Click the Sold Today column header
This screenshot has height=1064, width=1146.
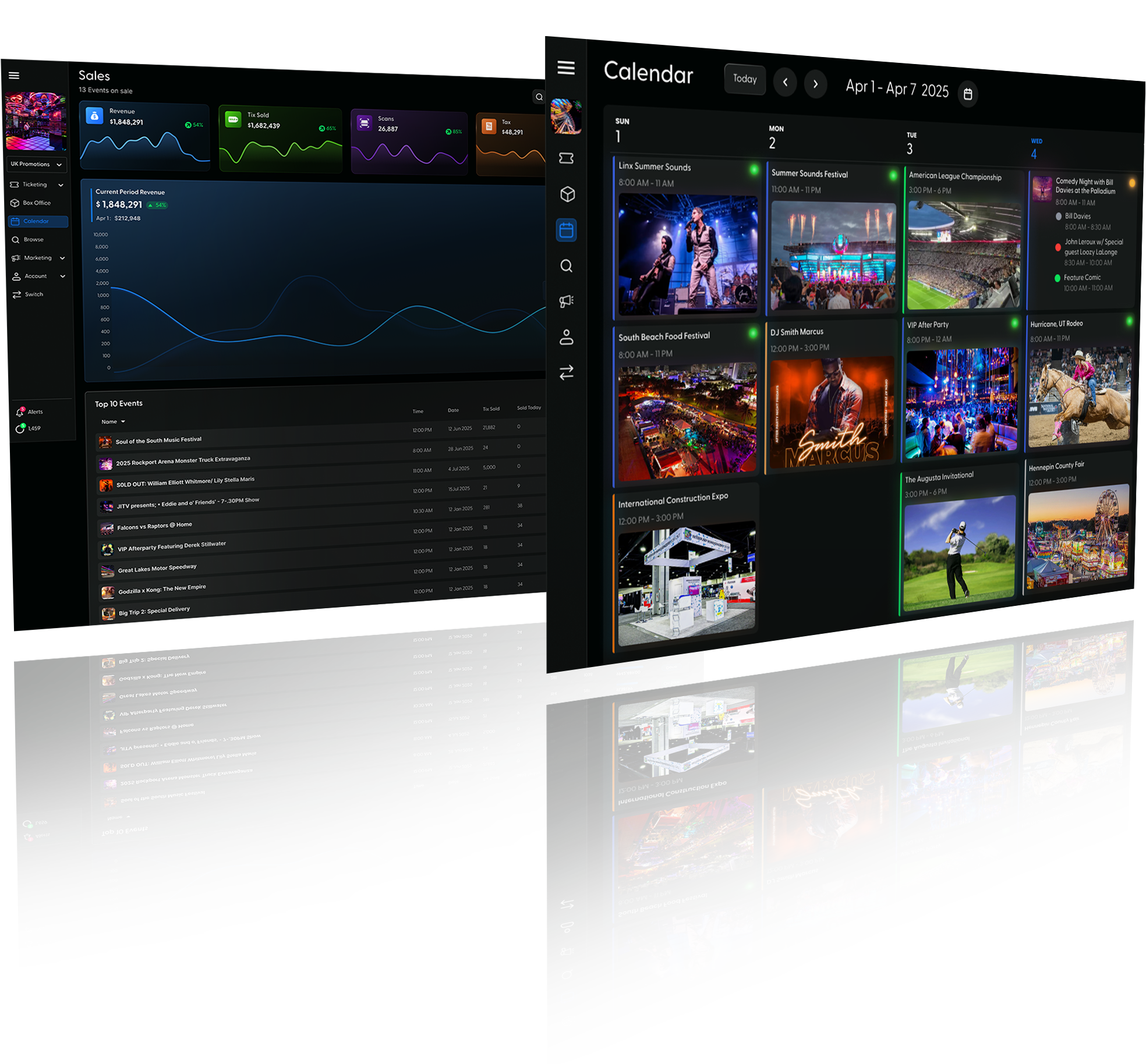tap(529, 408)
